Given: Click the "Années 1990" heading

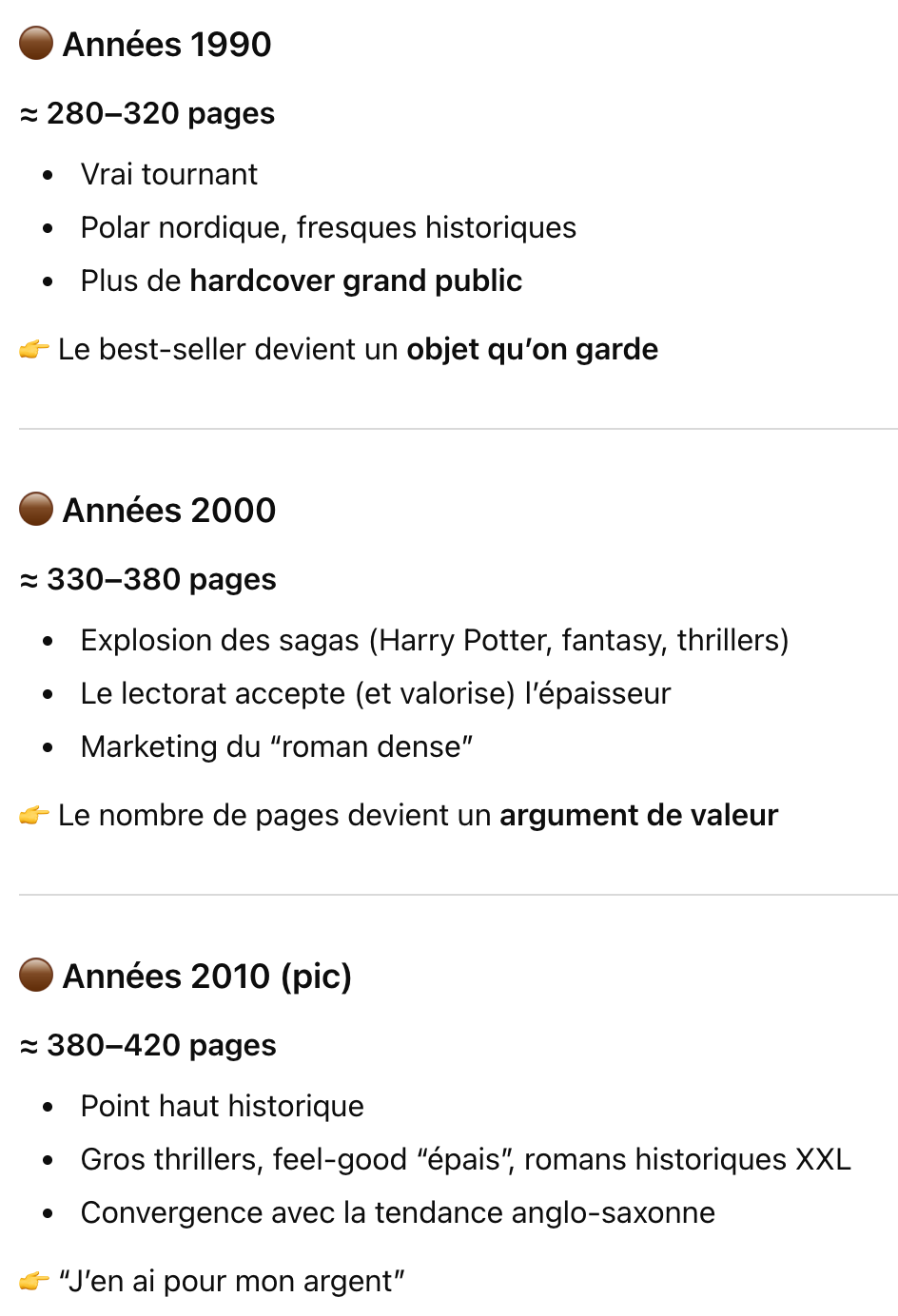Looking at the screenshot, I should (166, 45).
